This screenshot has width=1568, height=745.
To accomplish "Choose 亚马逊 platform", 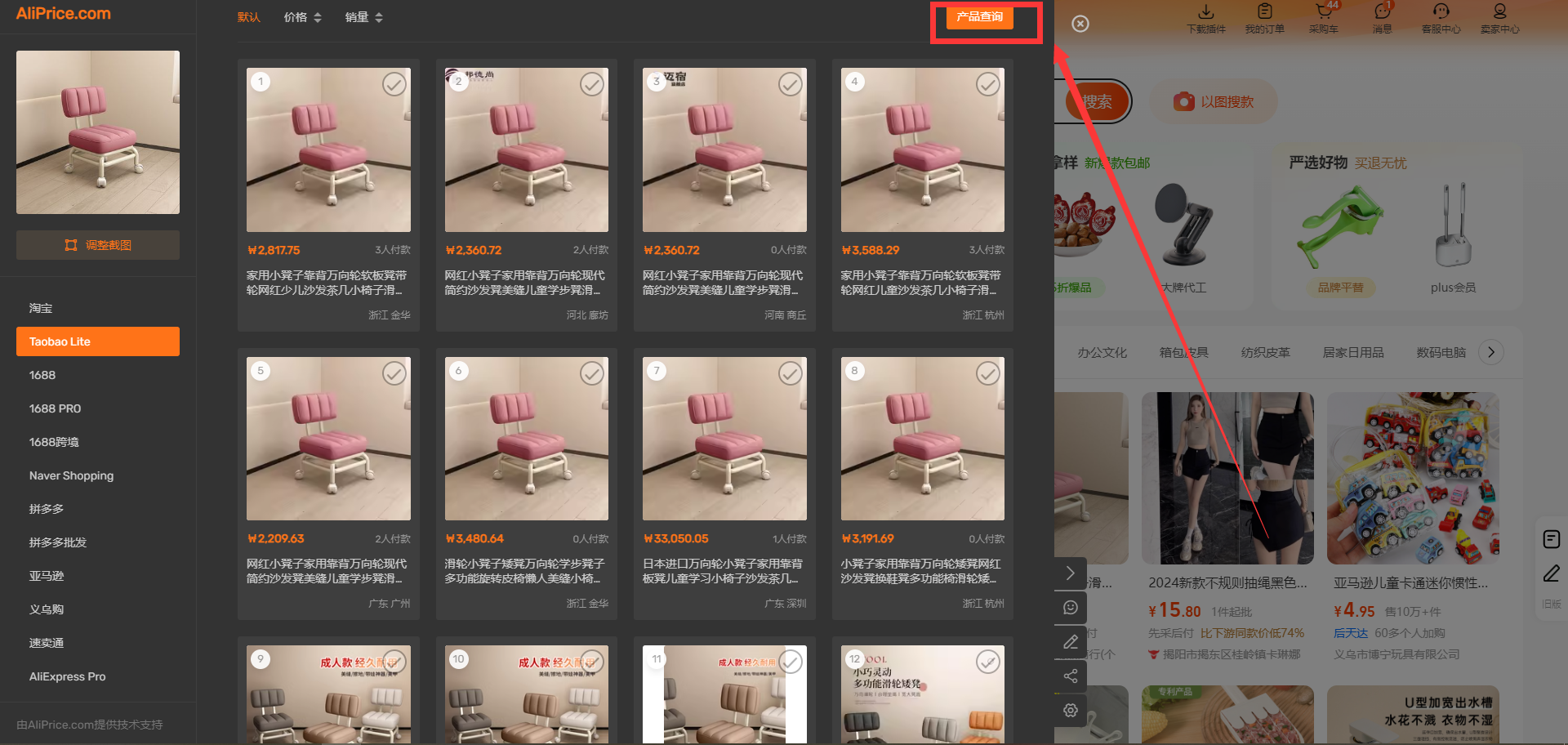I will 98,576.
